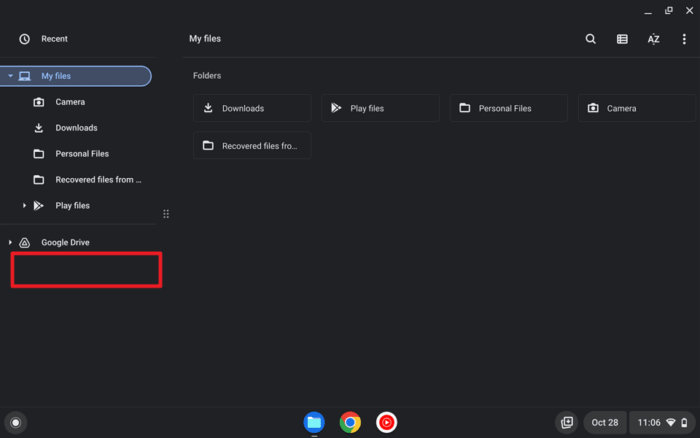Click the sidebar Recovered files folder icon
Image resolution: width=700 pixels, height=438 pixels.
point(39,179)
